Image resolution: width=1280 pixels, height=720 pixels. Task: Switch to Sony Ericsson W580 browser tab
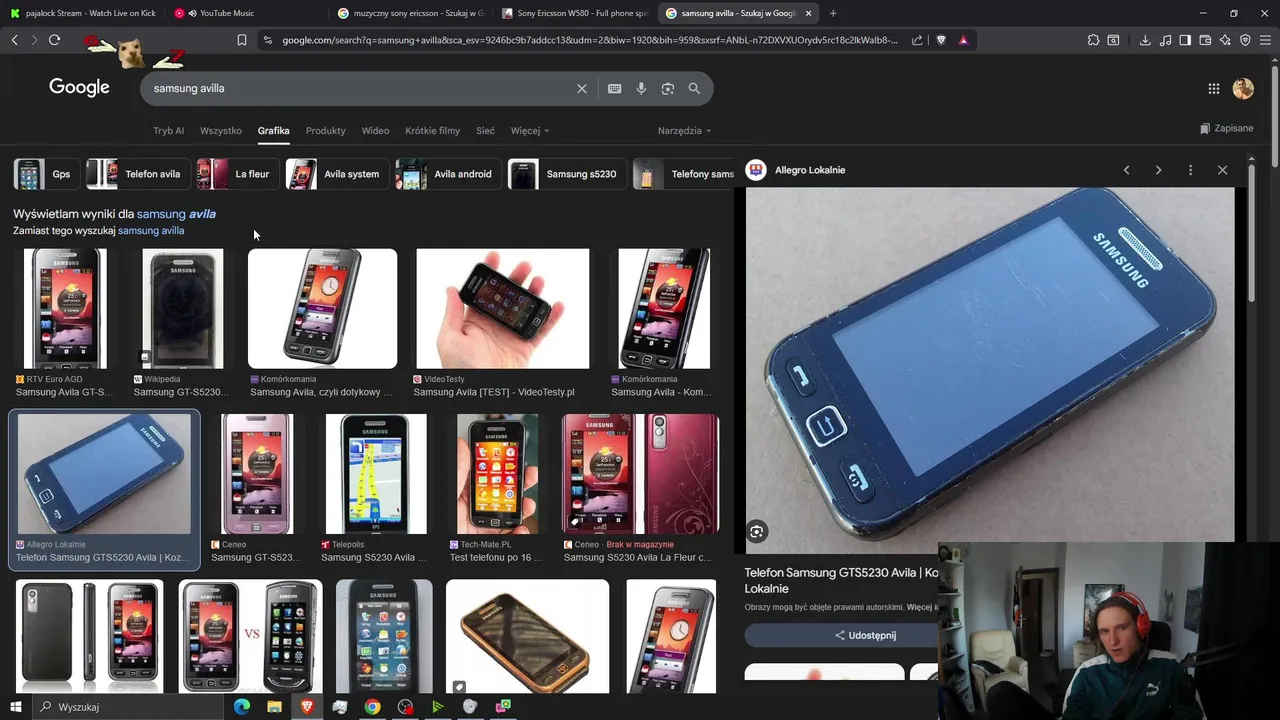[x=574, y=13]
